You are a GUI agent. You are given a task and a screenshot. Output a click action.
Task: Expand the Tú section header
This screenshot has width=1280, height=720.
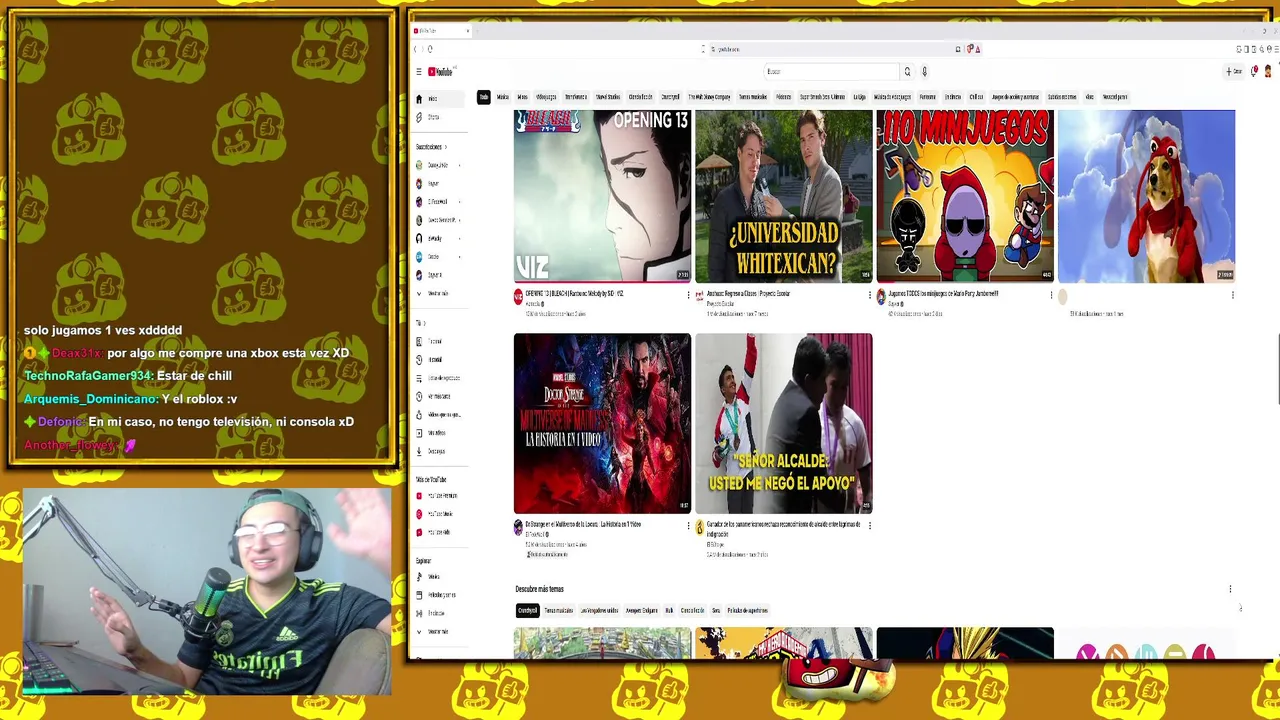(x=421, y=323)
